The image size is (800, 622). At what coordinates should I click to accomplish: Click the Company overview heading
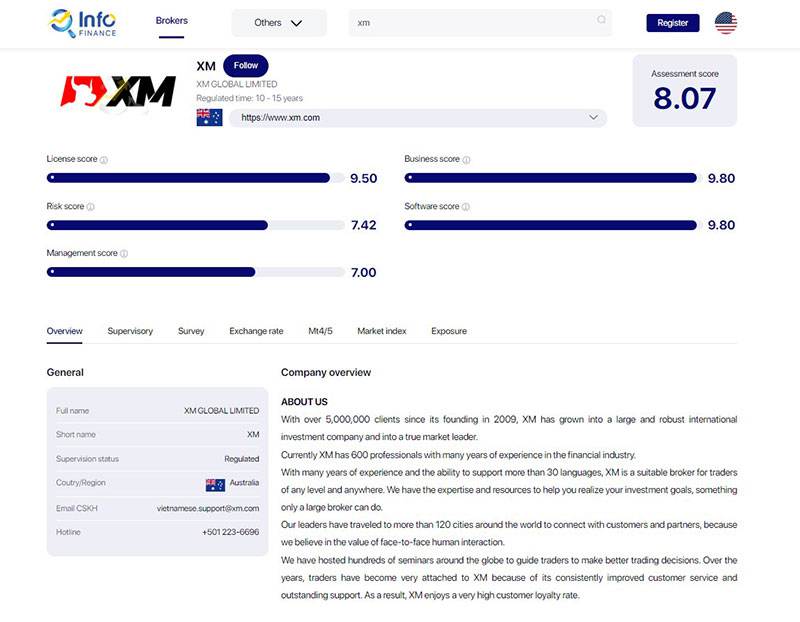[326, 372]
